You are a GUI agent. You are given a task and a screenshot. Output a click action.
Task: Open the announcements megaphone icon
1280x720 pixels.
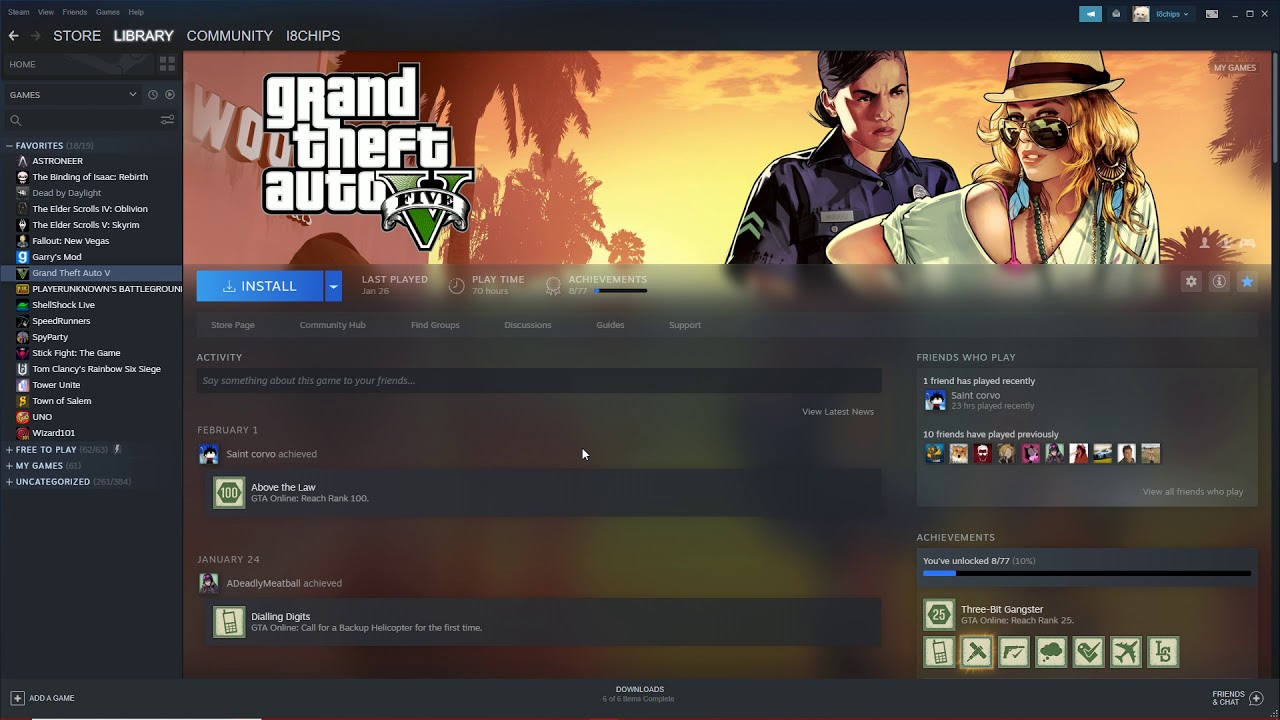pyautogui.click(x=1090, y=13)
